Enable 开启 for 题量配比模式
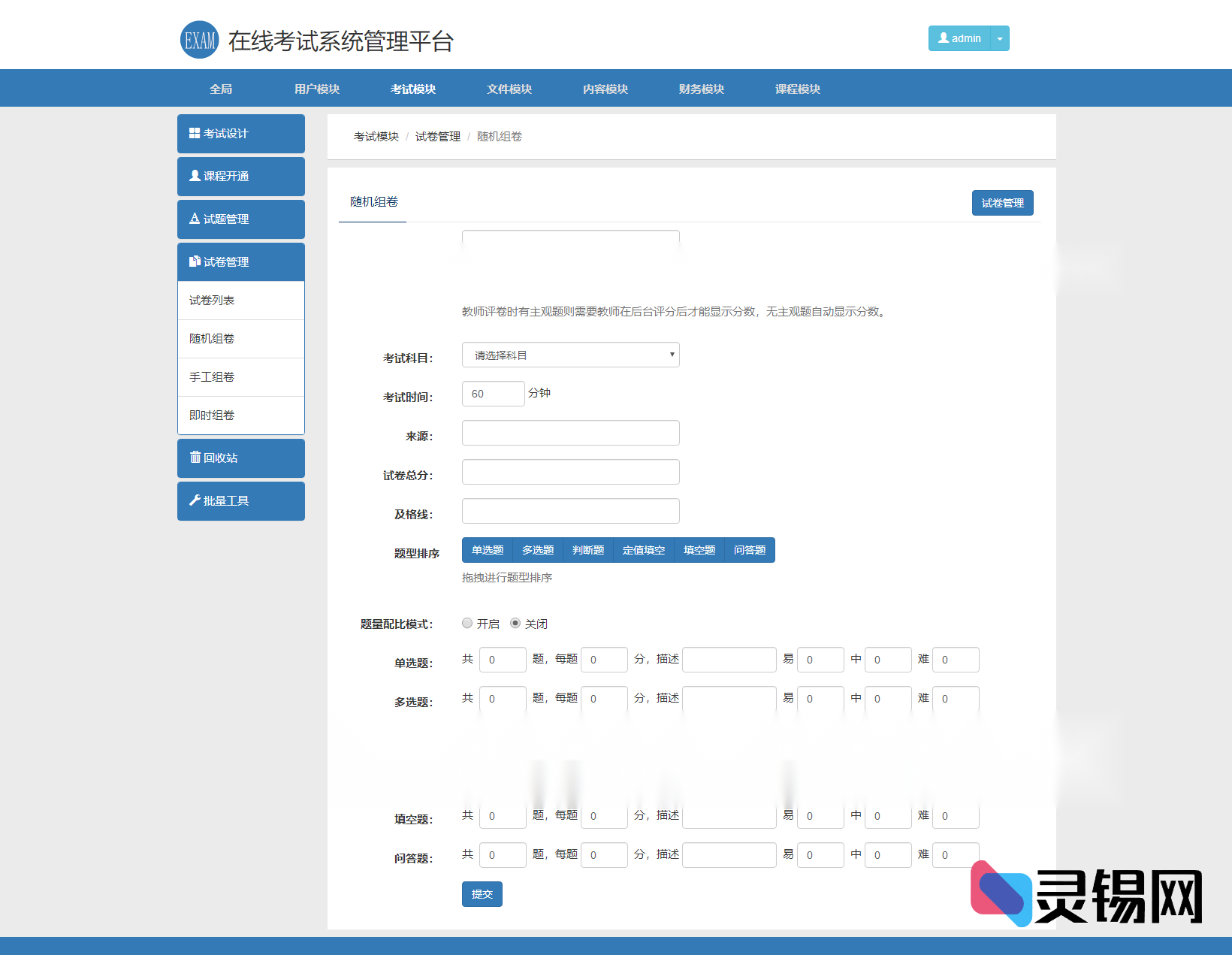The height and width of the screenshot is (955, 1232). (x=467, y=623)
